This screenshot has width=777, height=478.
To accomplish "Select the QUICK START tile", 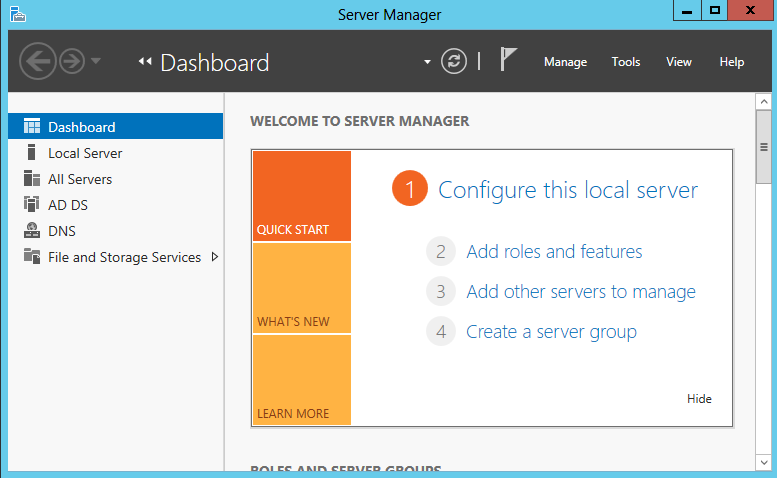I will tap(302, 196).
